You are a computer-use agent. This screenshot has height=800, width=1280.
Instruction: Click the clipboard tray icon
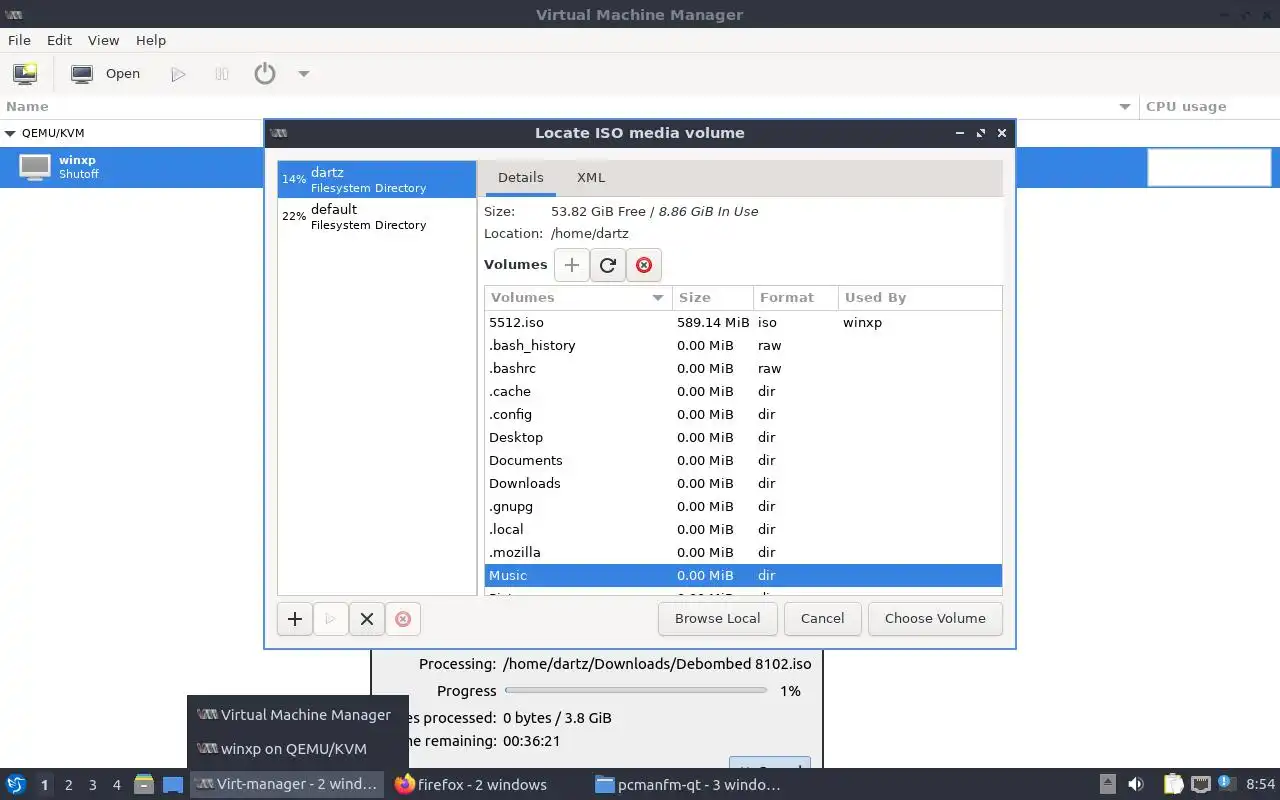click(1173, 785)
